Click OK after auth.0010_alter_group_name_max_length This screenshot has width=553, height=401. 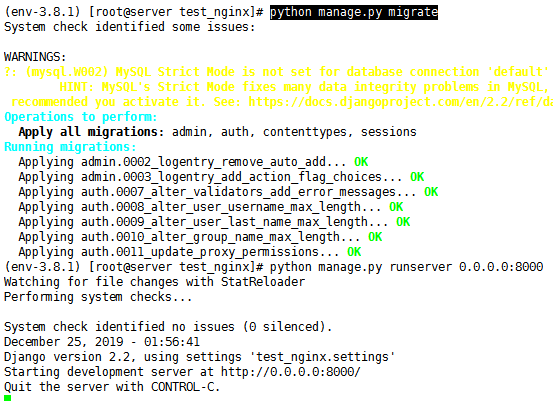pyautogui.click(x=375, y=237)
